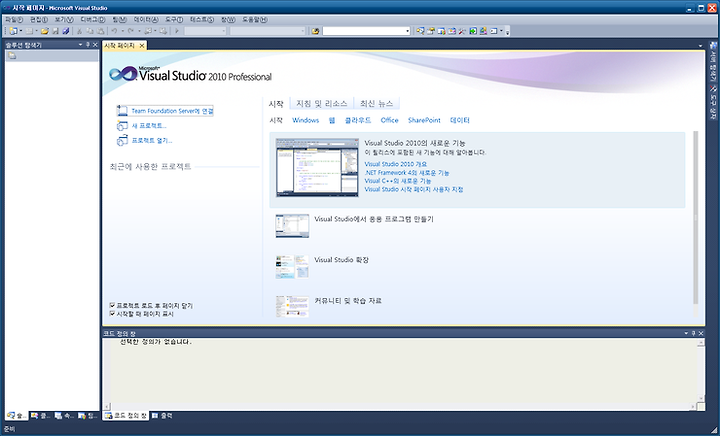Open Properties Window via toolbar icon
This screenshot has width=720, height=436.
click(x=431, y=31)
